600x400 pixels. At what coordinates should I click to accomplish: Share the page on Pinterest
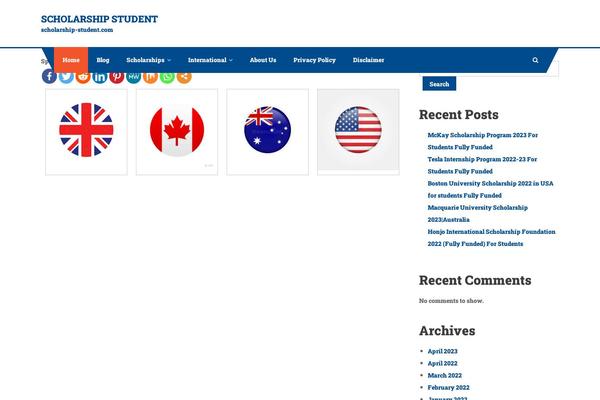(117, 78)
